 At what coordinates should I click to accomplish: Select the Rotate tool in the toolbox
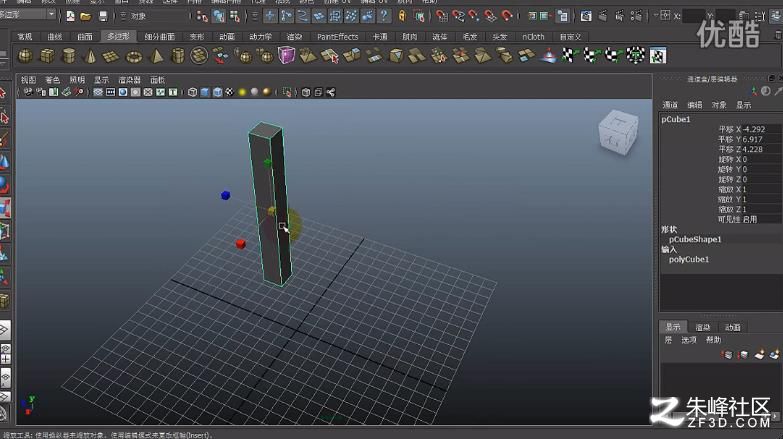click(x=4, y=185)
